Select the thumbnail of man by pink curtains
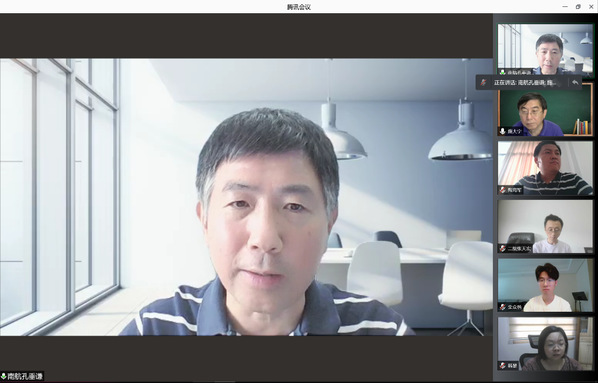The height and width of the screenshot is (383, 598). pyautogui.click(x=545, y=168)
